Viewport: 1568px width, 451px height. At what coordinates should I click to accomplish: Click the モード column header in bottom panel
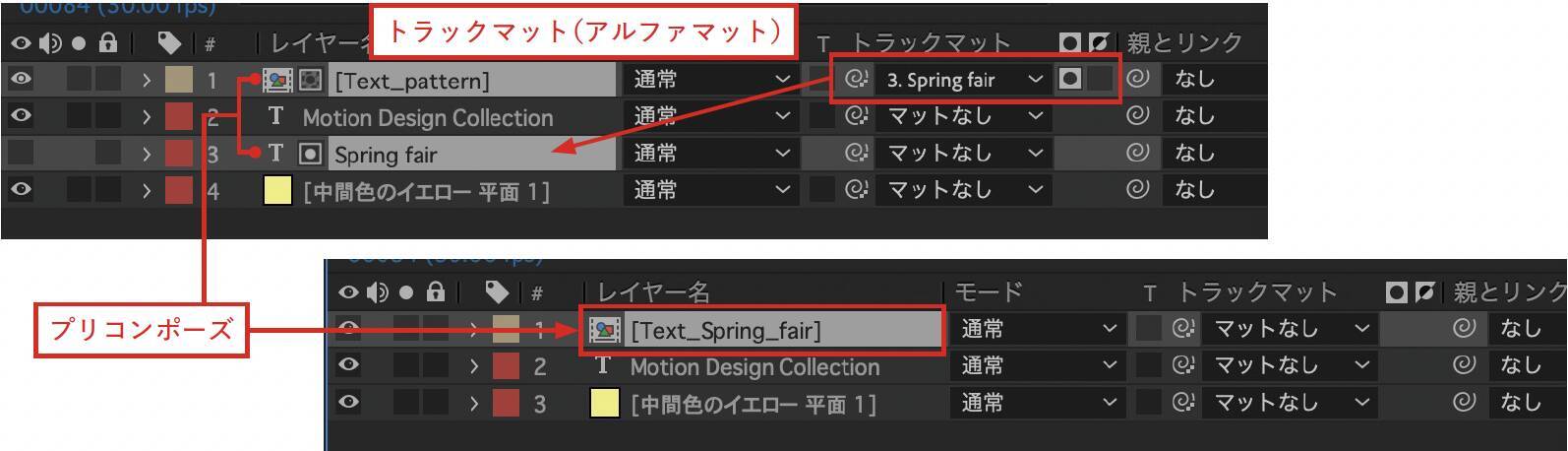[x=989, y=292]
